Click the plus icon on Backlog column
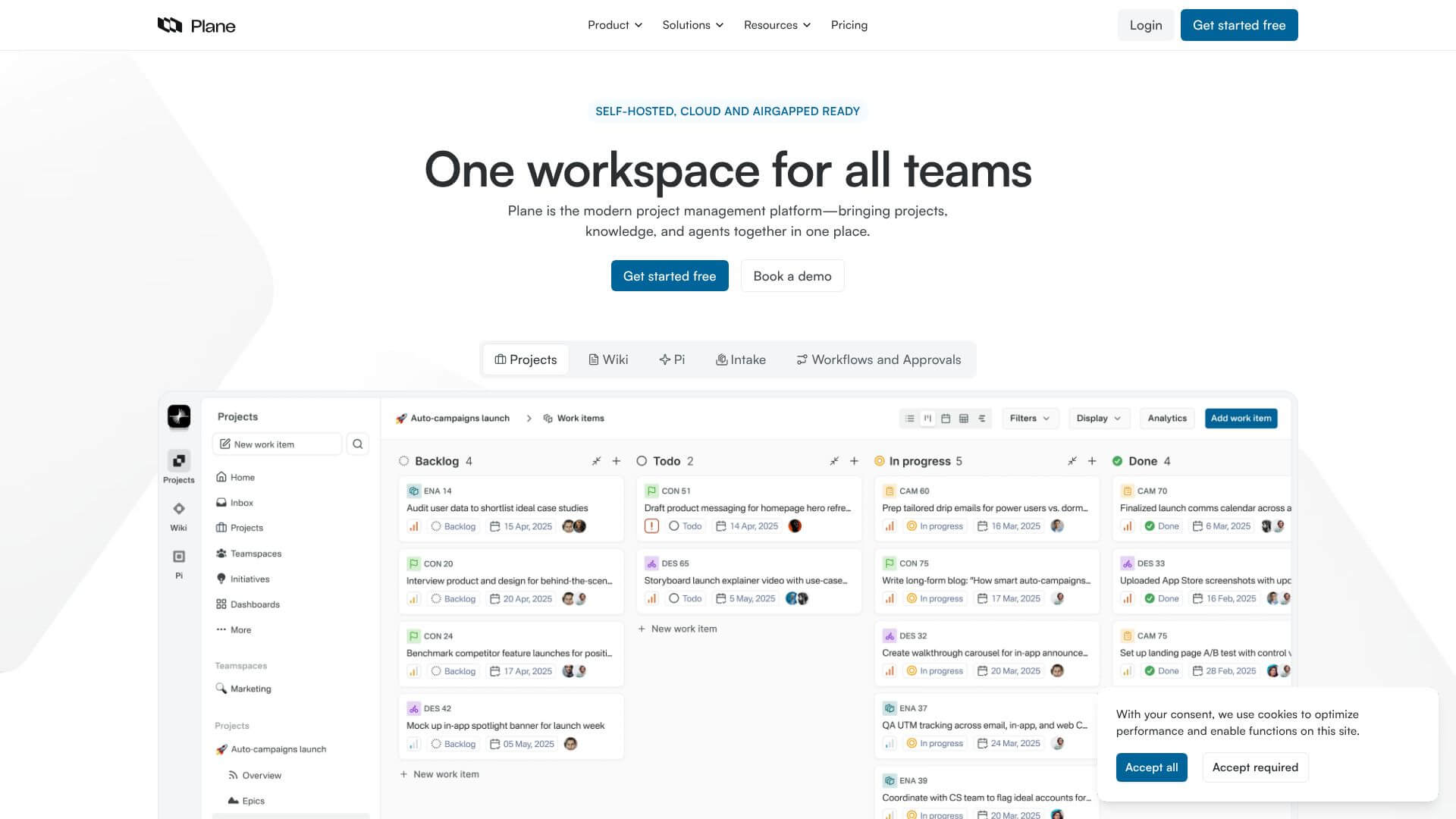The height and width of the screenshot is (819, 1456). pos(617,461)
